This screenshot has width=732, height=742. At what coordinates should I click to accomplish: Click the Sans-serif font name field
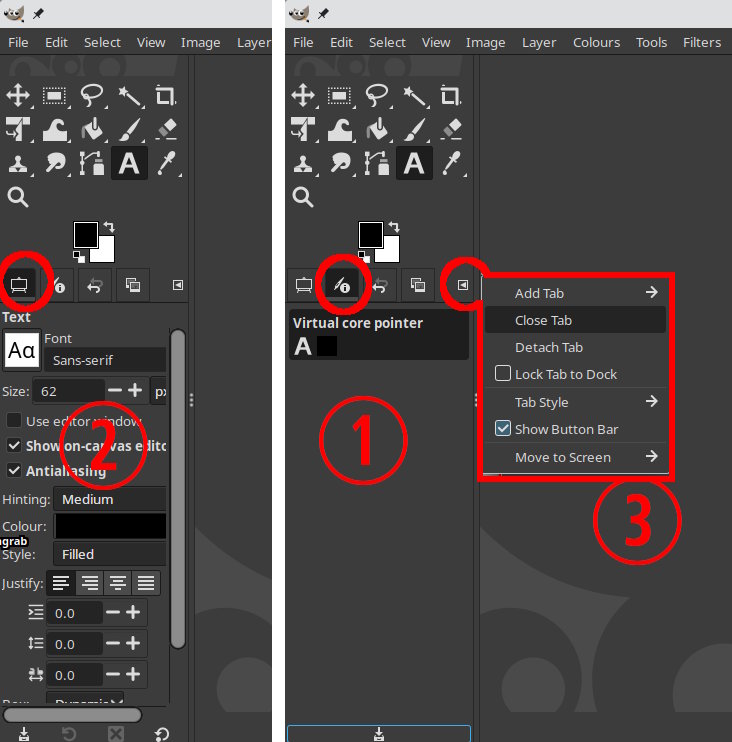pos(105,360)
